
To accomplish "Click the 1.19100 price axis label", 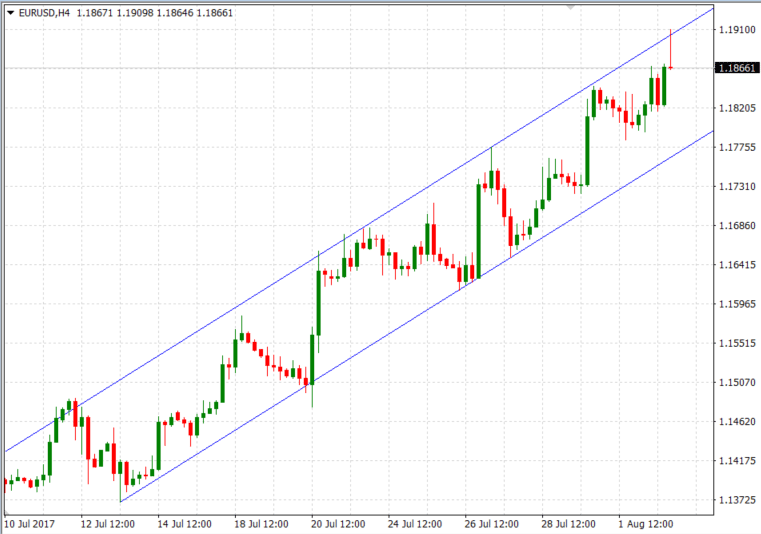I will [737, 30].
